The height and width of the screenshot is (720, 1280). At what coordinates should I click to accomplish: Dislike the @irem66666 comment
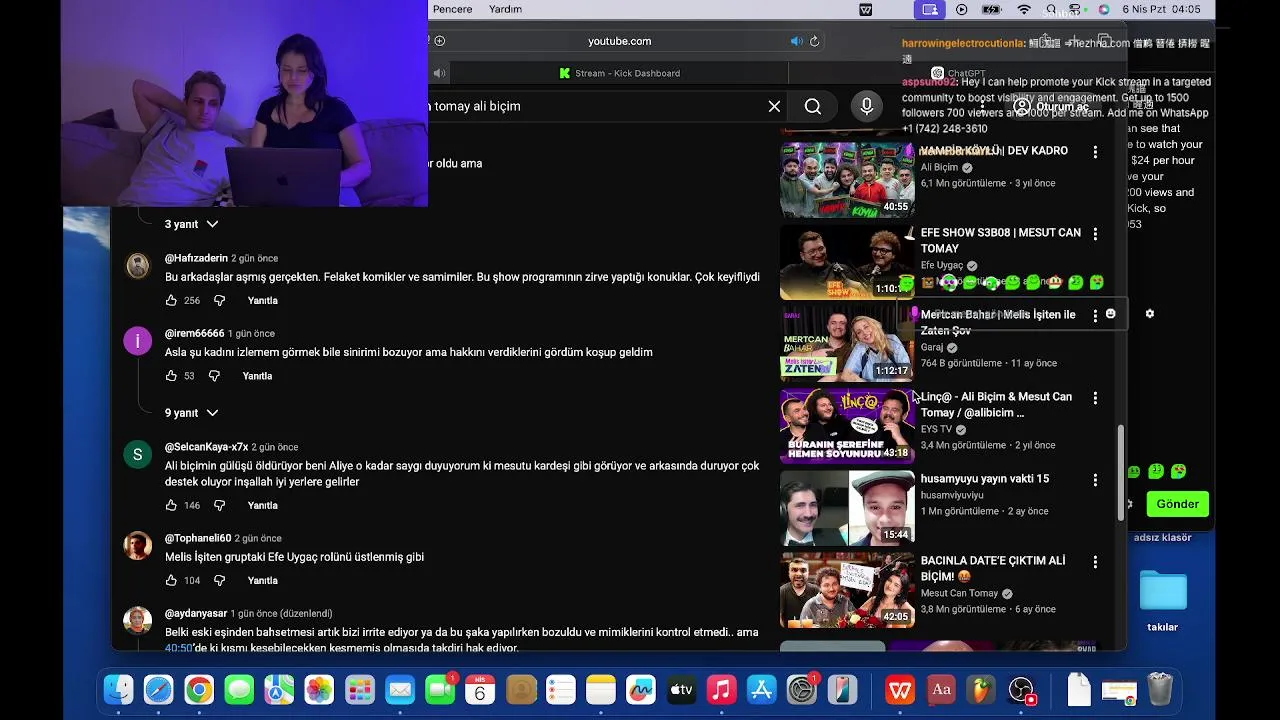(x=214, y=376)
